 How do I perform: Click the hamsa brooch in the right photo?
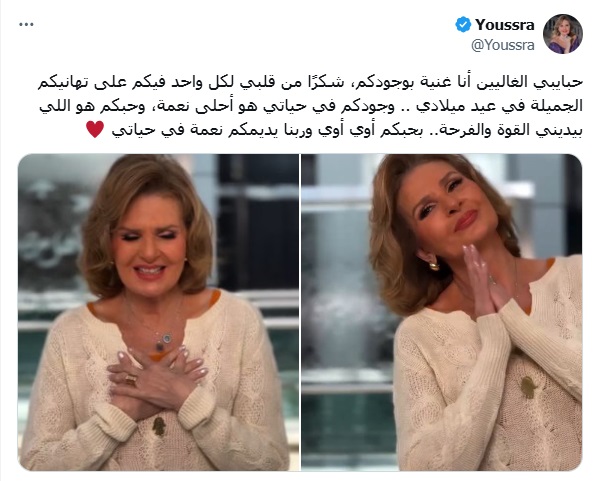click(x=529, y=387)
